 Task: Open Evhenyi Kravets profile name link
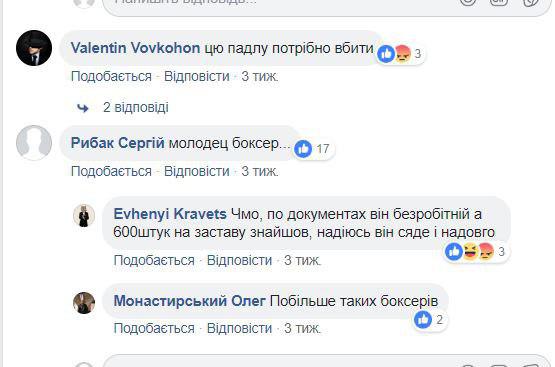(170, 214)
